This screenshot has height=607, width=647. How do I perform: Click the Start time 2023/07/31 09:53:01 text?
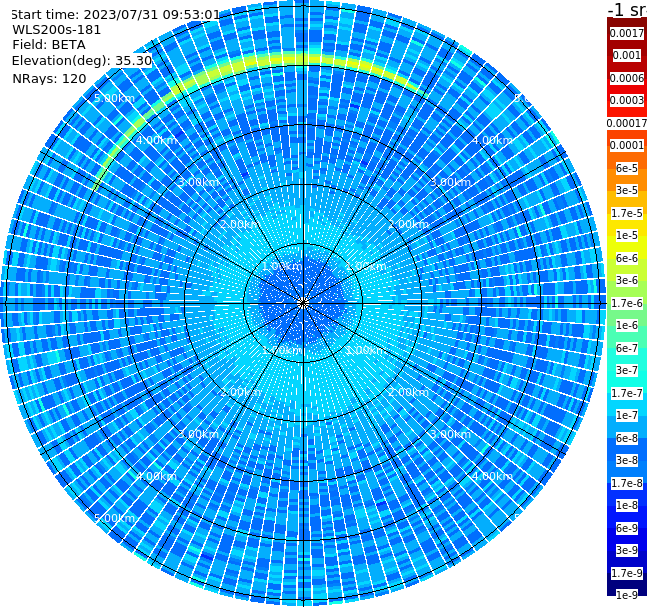pos(116,14)
